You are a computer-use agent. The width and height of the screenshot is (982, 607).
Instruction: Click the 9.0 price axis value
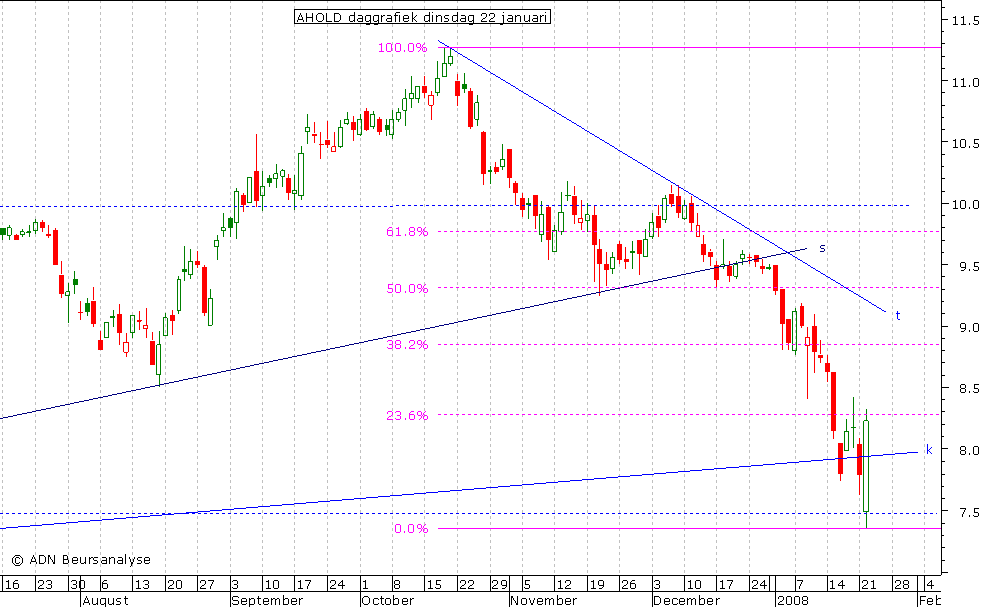click(968, 328)
